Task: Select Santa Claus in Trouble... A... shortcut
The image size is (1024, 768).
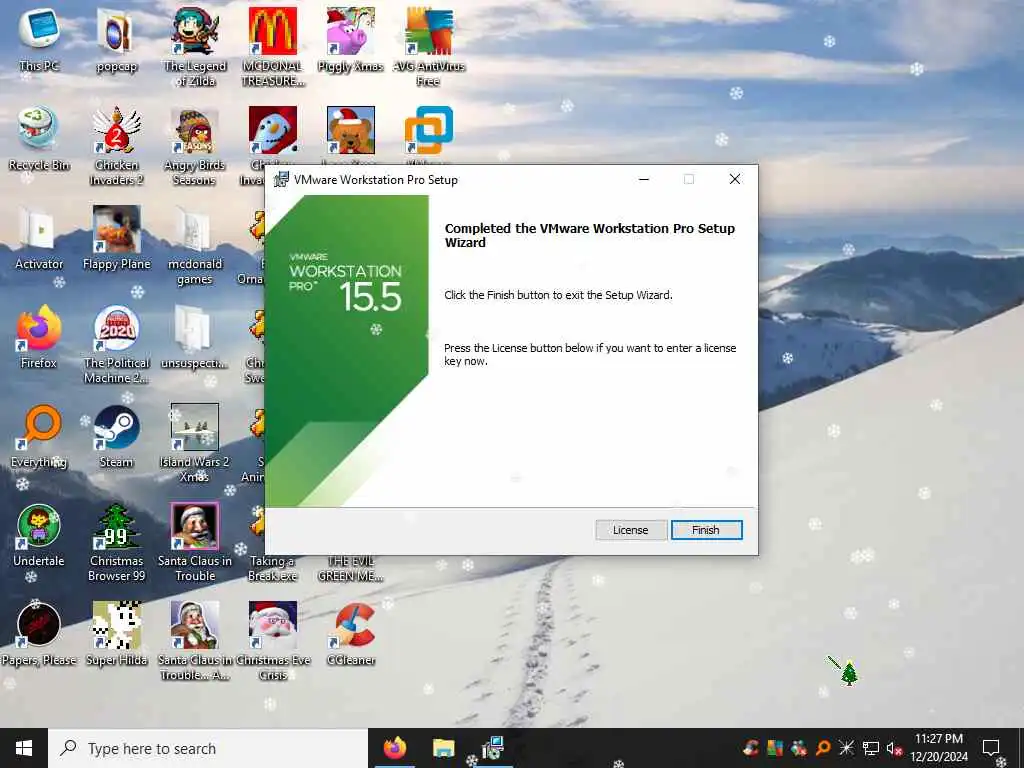Action: tap(195, 641)
